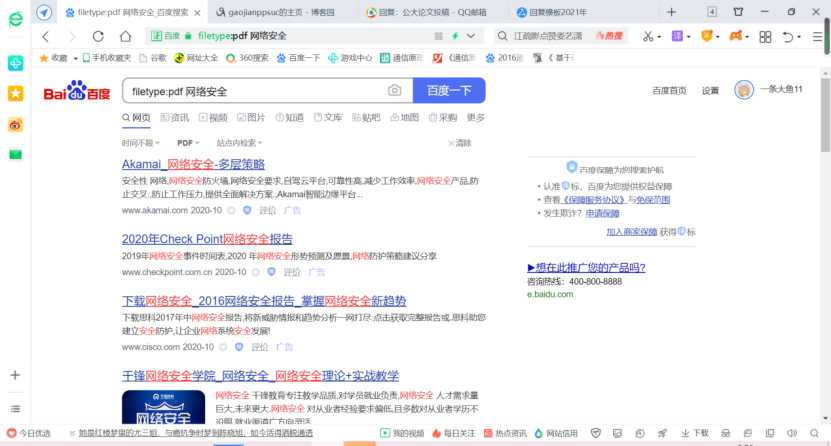Open the PDF file type dropdown
Viewport: 831px width, 446px height.
(188, 143)
